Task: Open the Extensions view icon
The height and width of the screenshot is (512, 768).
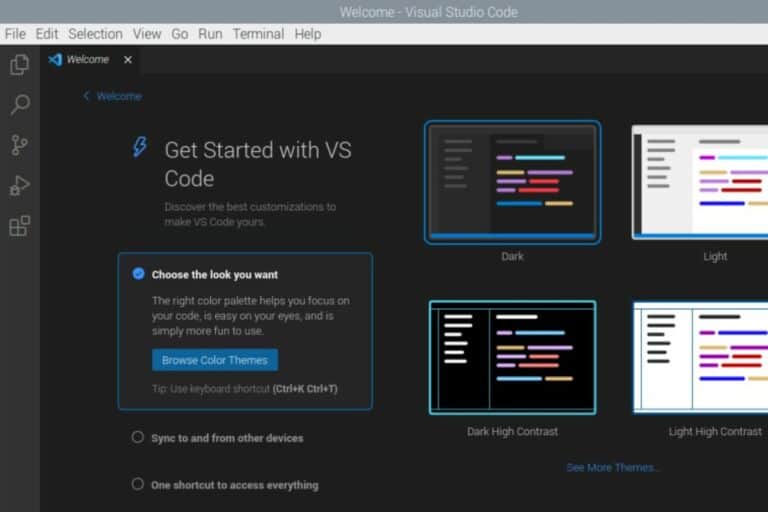Action: coord(20,226)
